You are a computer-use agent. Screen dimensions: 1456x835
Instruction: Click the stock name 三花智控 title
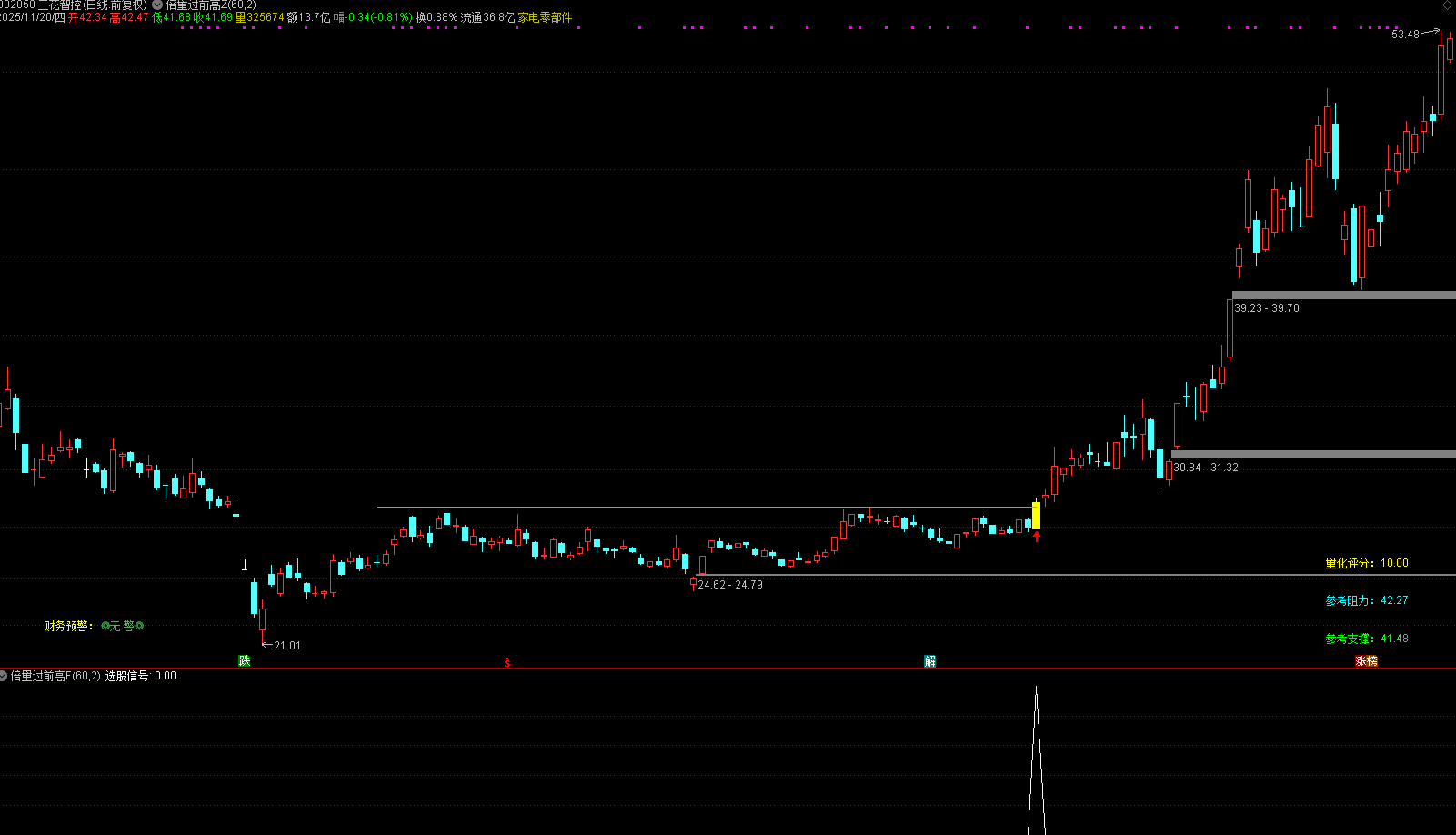[59, 5]
